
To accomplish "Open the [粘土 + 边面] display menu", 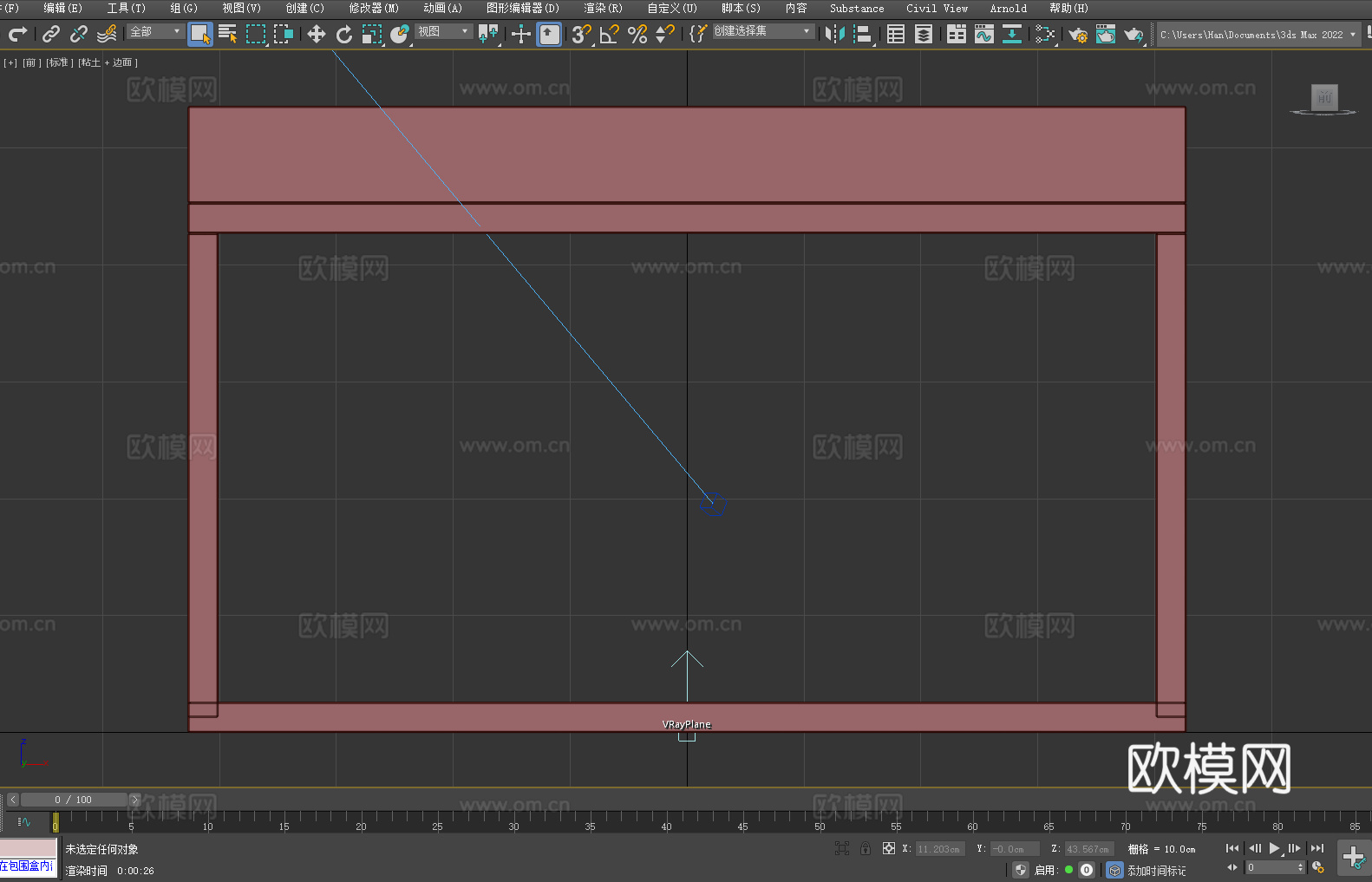I will [x=108, y=62].
